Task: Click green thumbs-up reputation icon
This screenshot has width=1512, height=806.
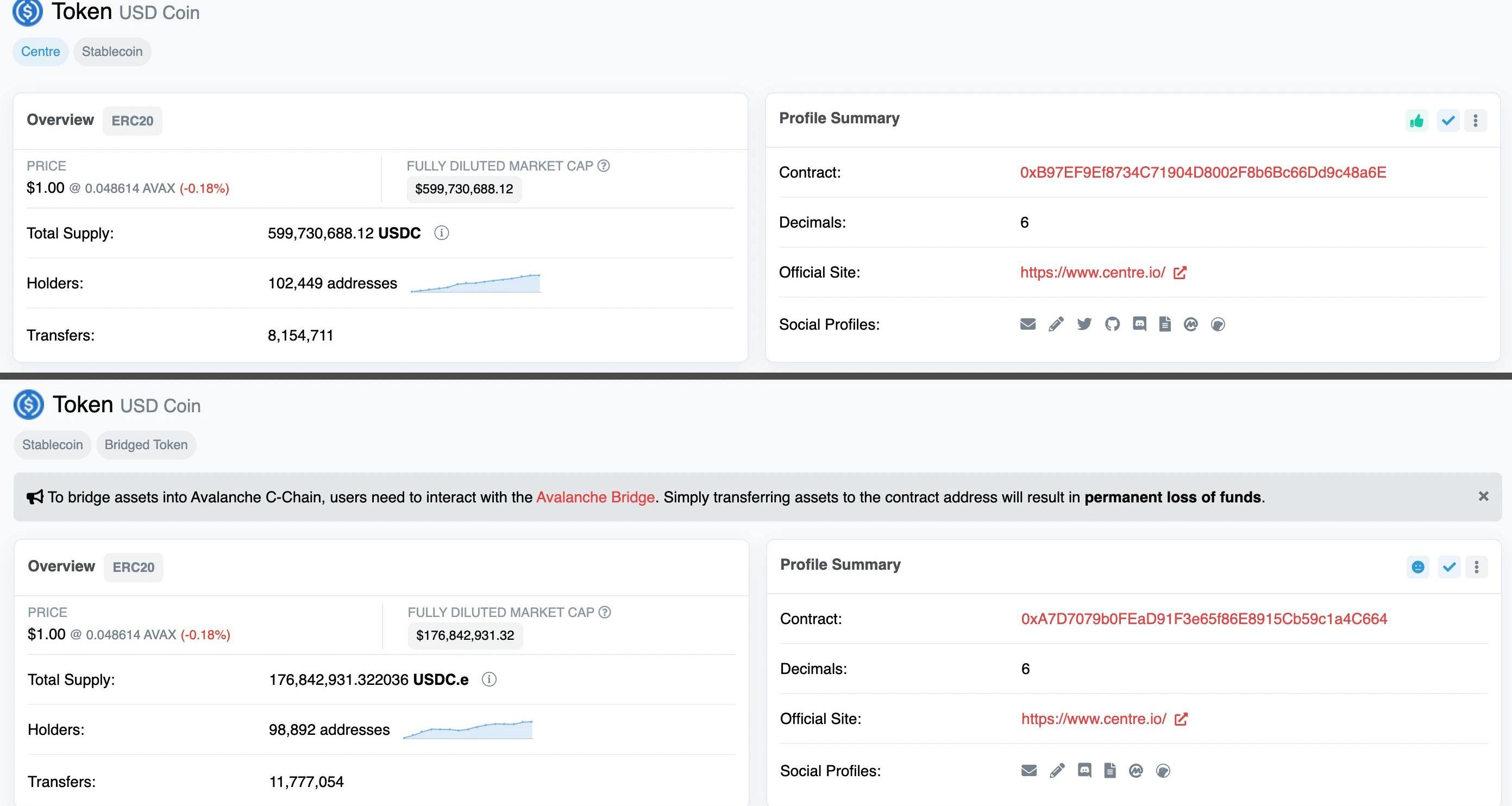Action: [x=1416, y=121]
